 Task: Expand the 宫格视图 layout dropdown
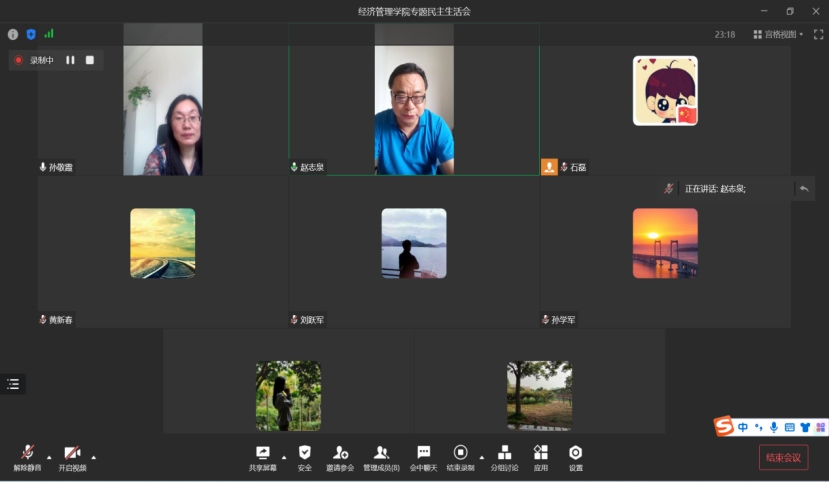(x=778, y=34)
